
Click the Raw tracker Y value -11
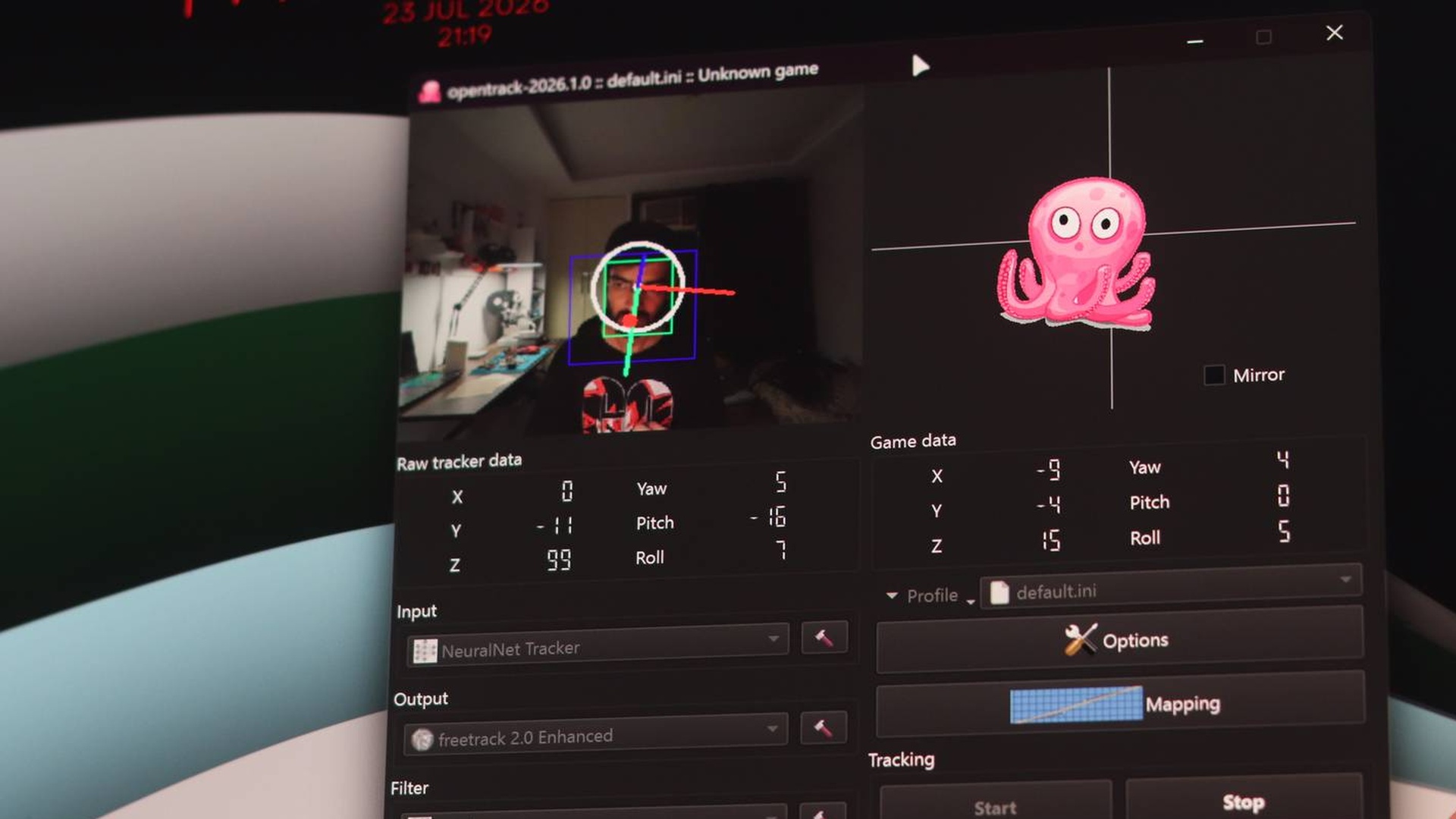pos(555,526)
